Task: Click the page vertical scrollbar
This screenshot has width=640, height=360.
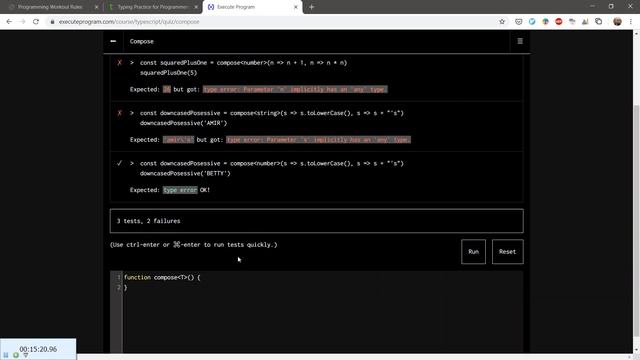Action: tap(636, 220)
